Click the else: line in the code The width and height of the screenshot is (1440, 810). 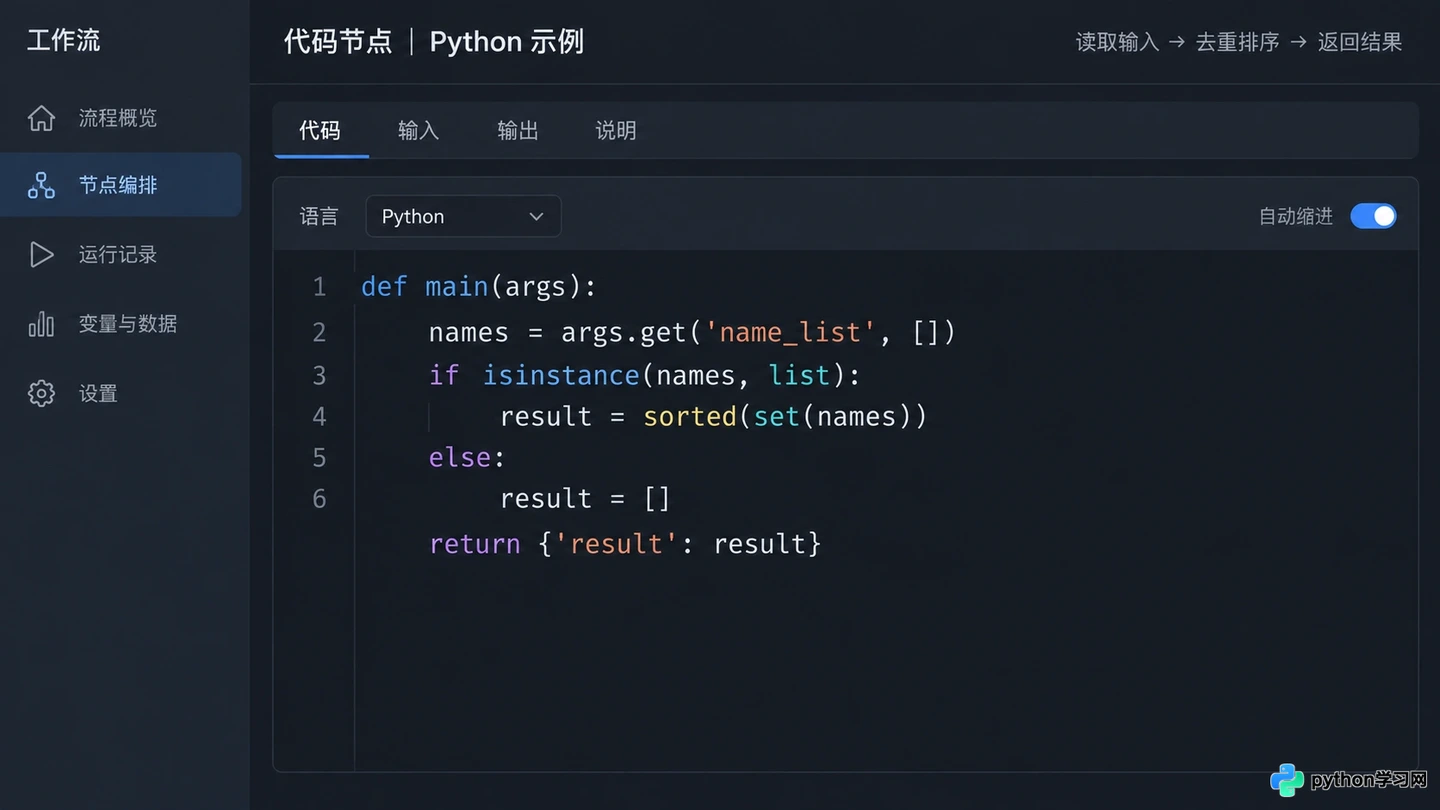tap(467, 457)
